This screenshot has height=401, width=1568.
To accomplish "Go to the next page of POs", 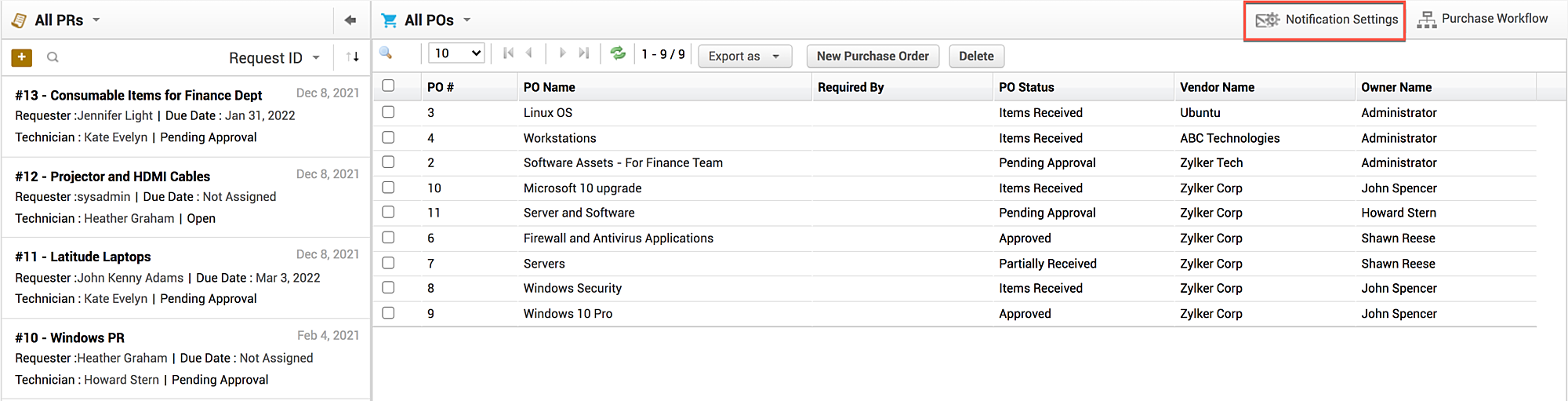I will click(562, 53).
